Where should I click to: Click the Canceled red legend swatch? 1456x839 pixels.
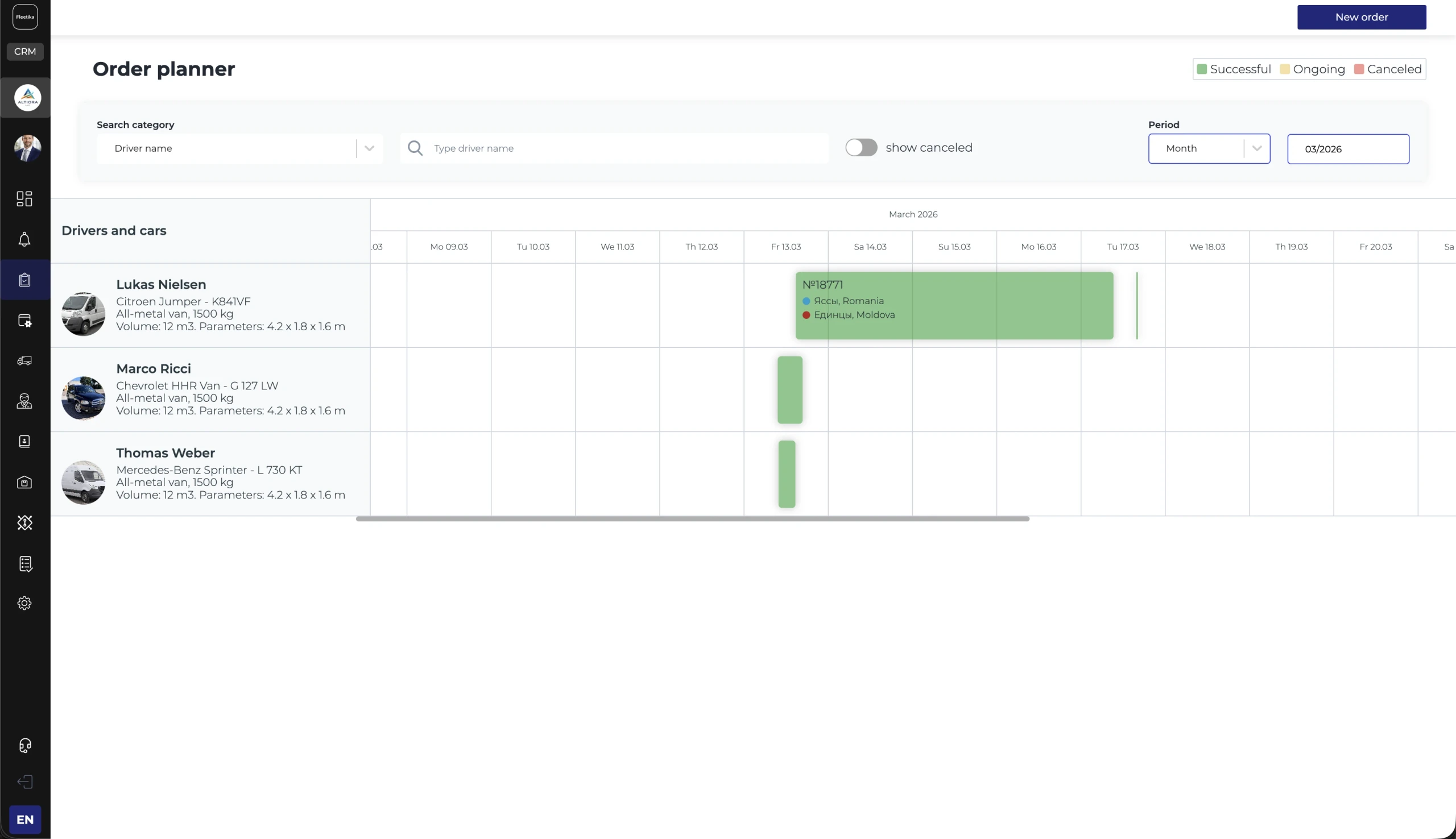pos(1359,69)
